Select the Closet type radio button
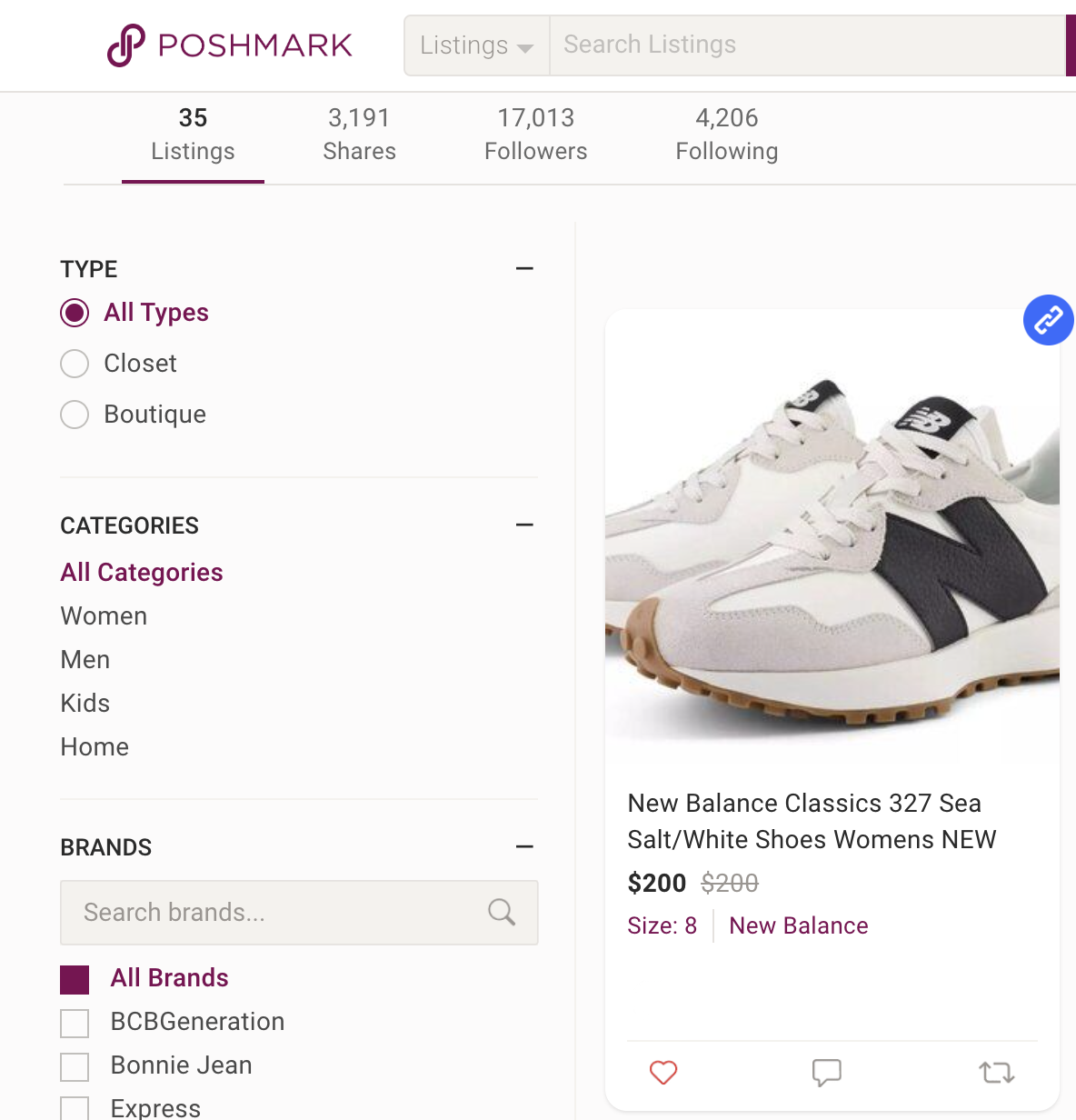The height and width of the screenshot is (1120, 1076). point(75,364)
